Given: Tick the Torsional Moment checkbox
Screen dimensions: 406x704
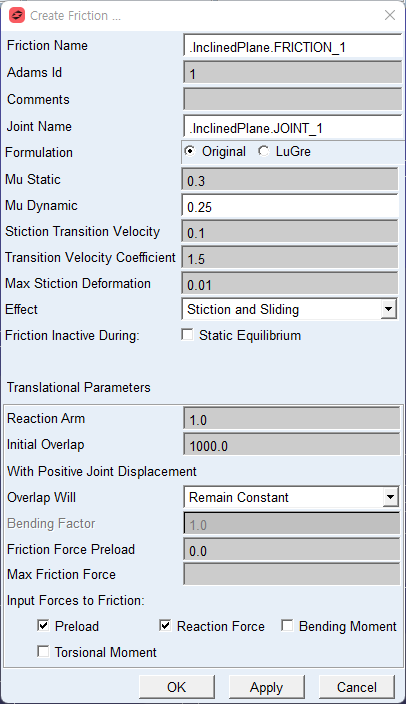Looking at the screenshot, I should click(43, 651).
